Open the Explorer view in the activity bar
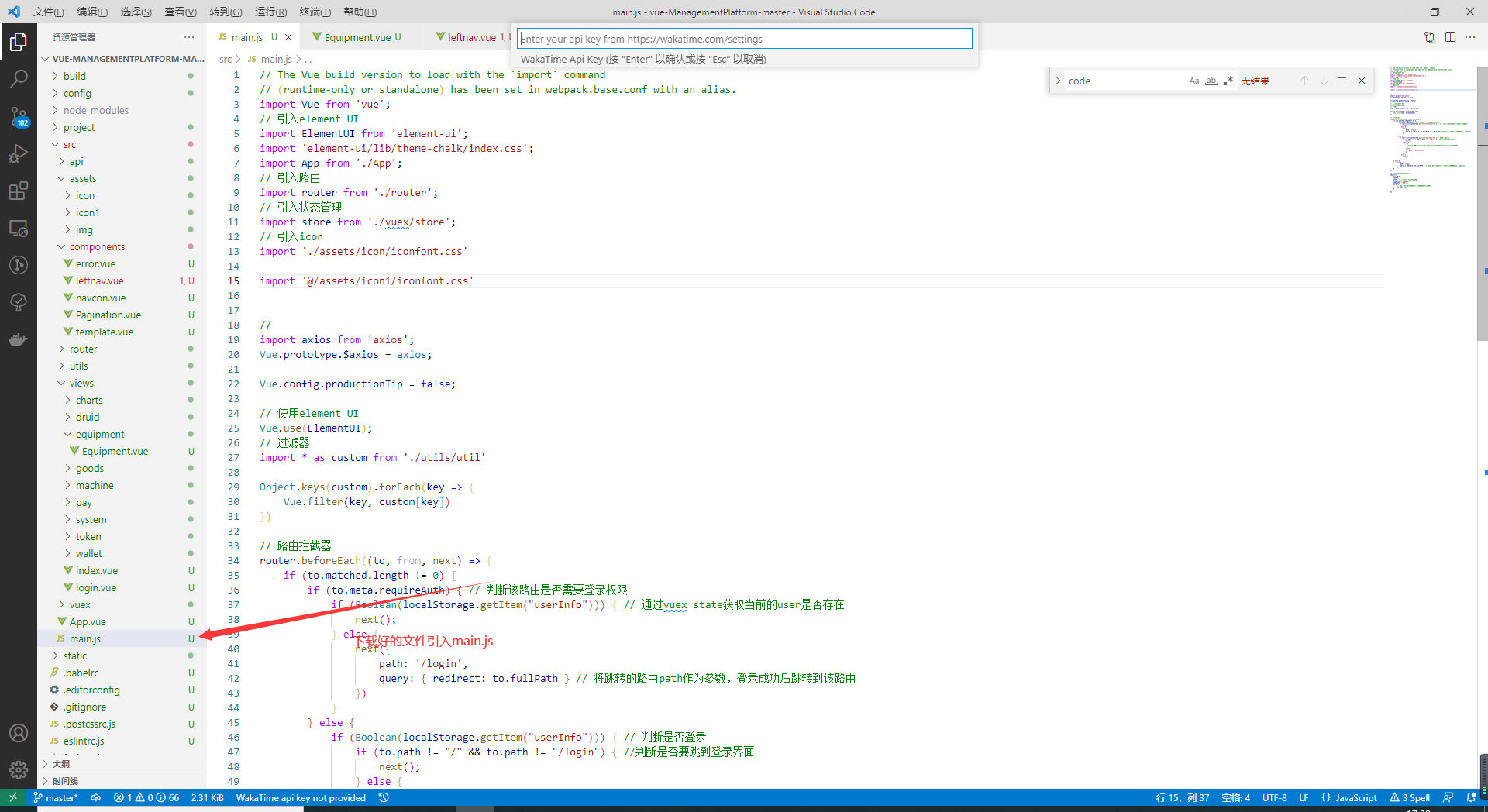 [19, 42]
